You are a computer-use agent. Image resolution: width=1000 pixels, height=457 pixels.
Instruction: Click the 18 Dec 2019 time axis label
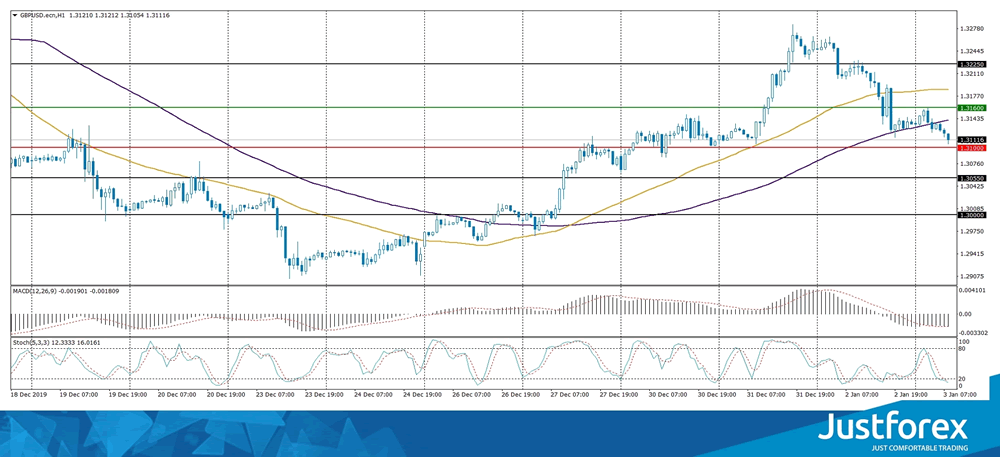[x=29, y=395]
